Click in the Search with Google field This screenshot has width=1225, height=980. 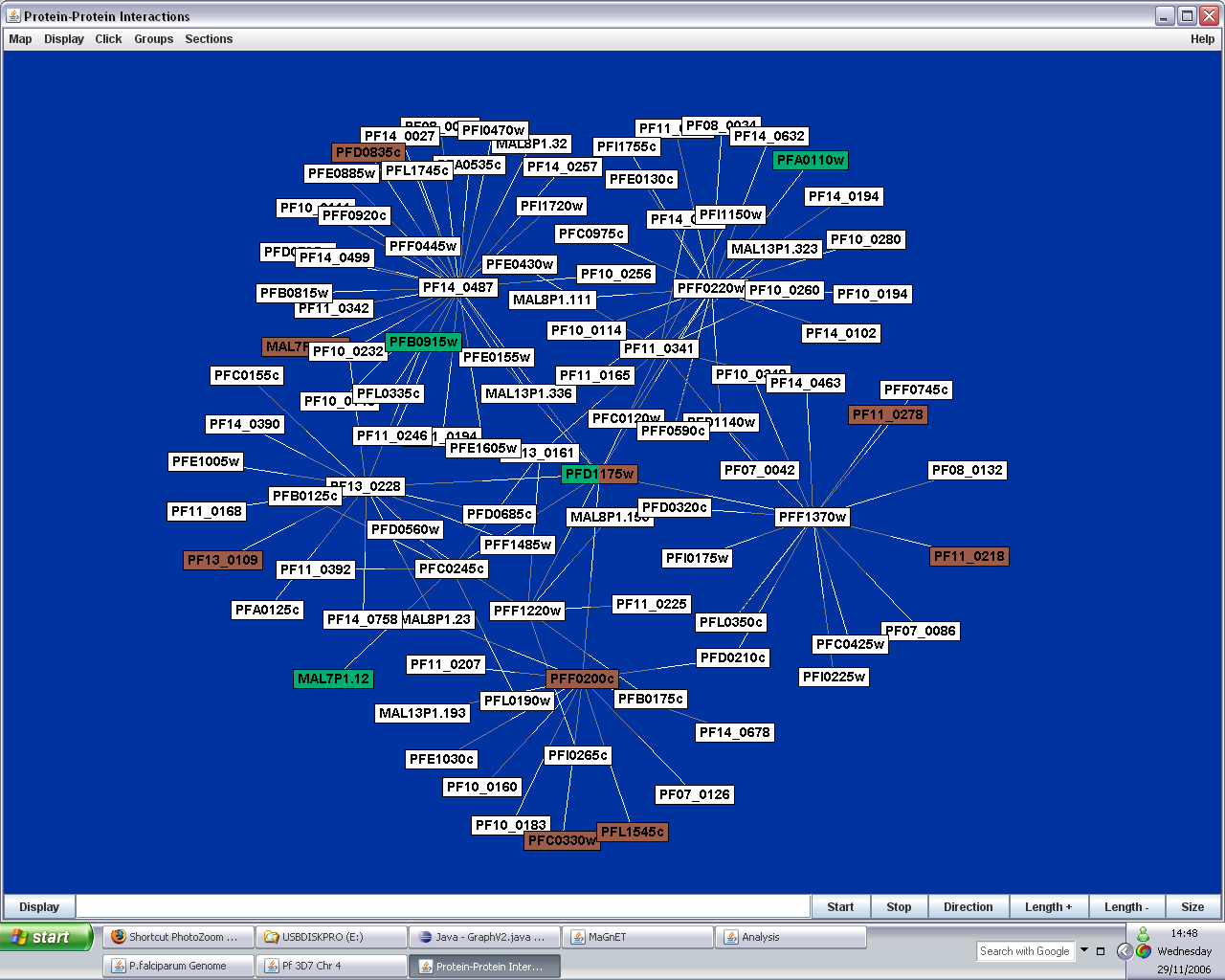pos(1024,951)
